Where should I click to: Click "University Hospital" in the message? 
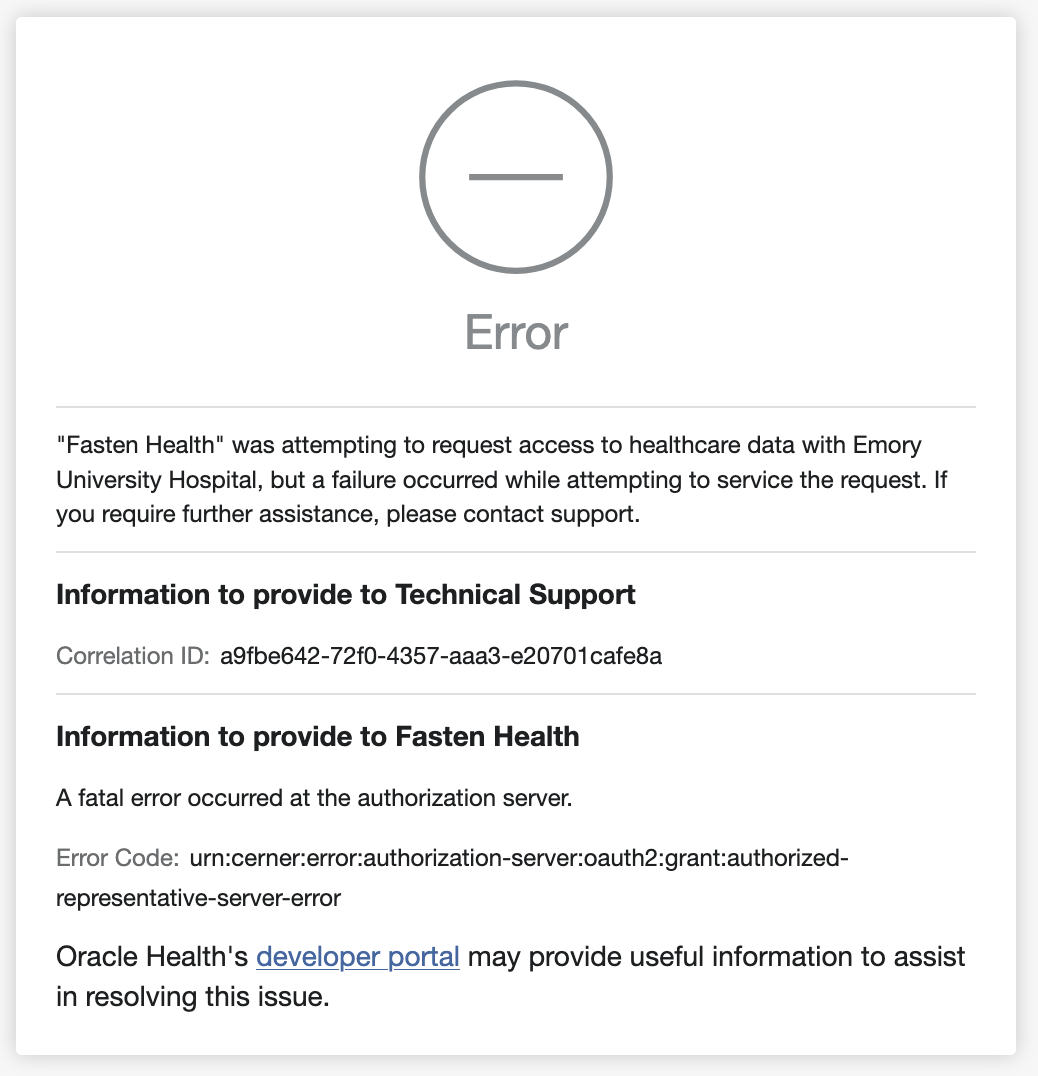pos(159,479)
